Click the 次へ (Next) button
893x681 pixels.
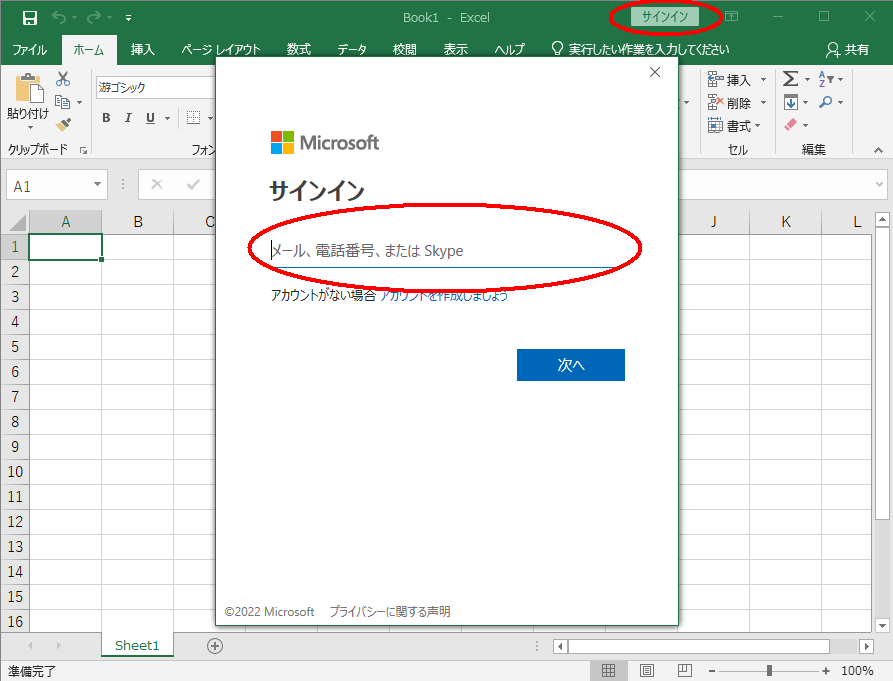coord(570,365)
